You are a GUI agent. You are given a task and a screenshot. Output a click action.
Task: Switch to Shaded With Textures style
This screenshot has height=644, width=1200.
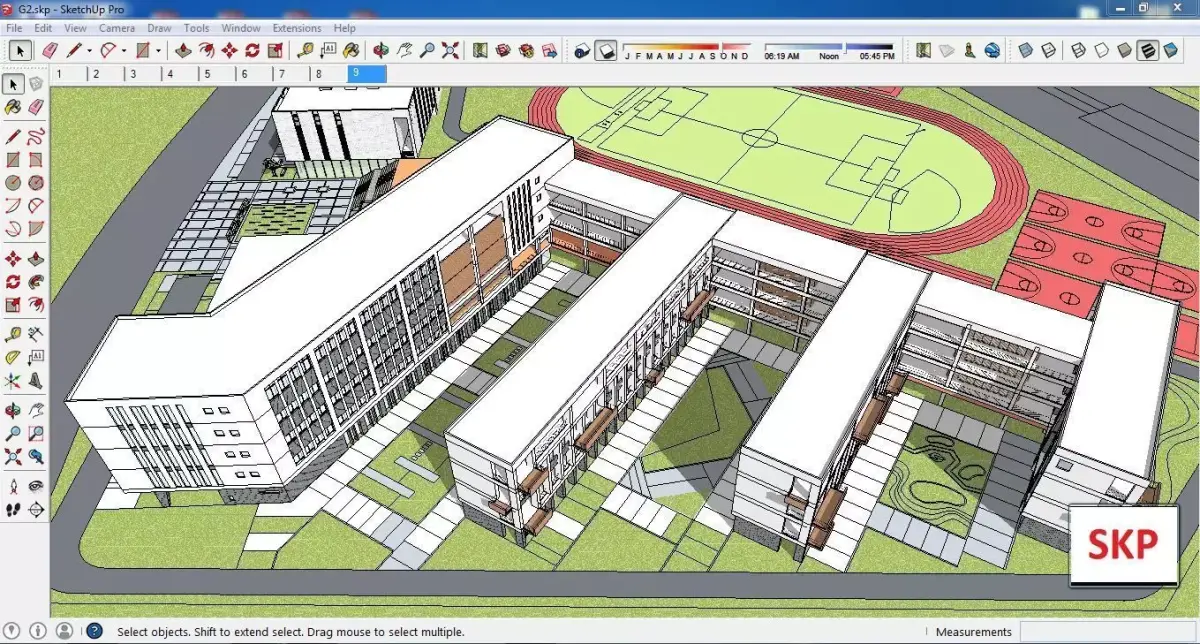coord(1147,50)
